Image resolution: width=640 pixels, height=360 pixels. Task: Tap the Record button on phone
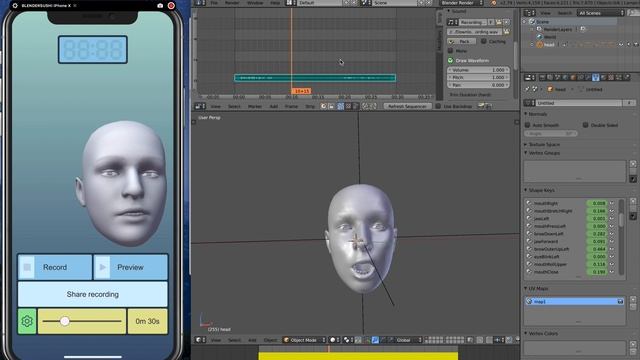(x=55, y=267)
